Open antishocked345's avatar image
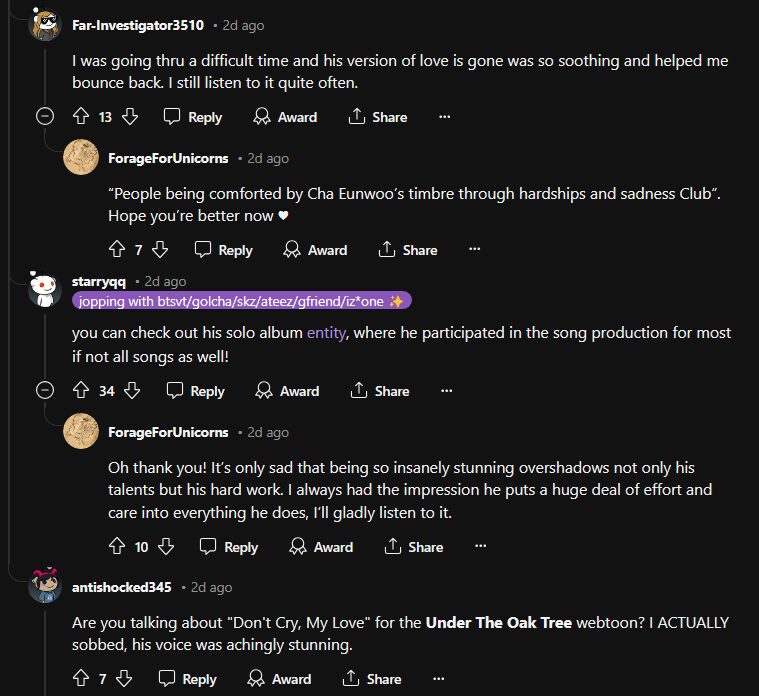 tap(46, 587)
